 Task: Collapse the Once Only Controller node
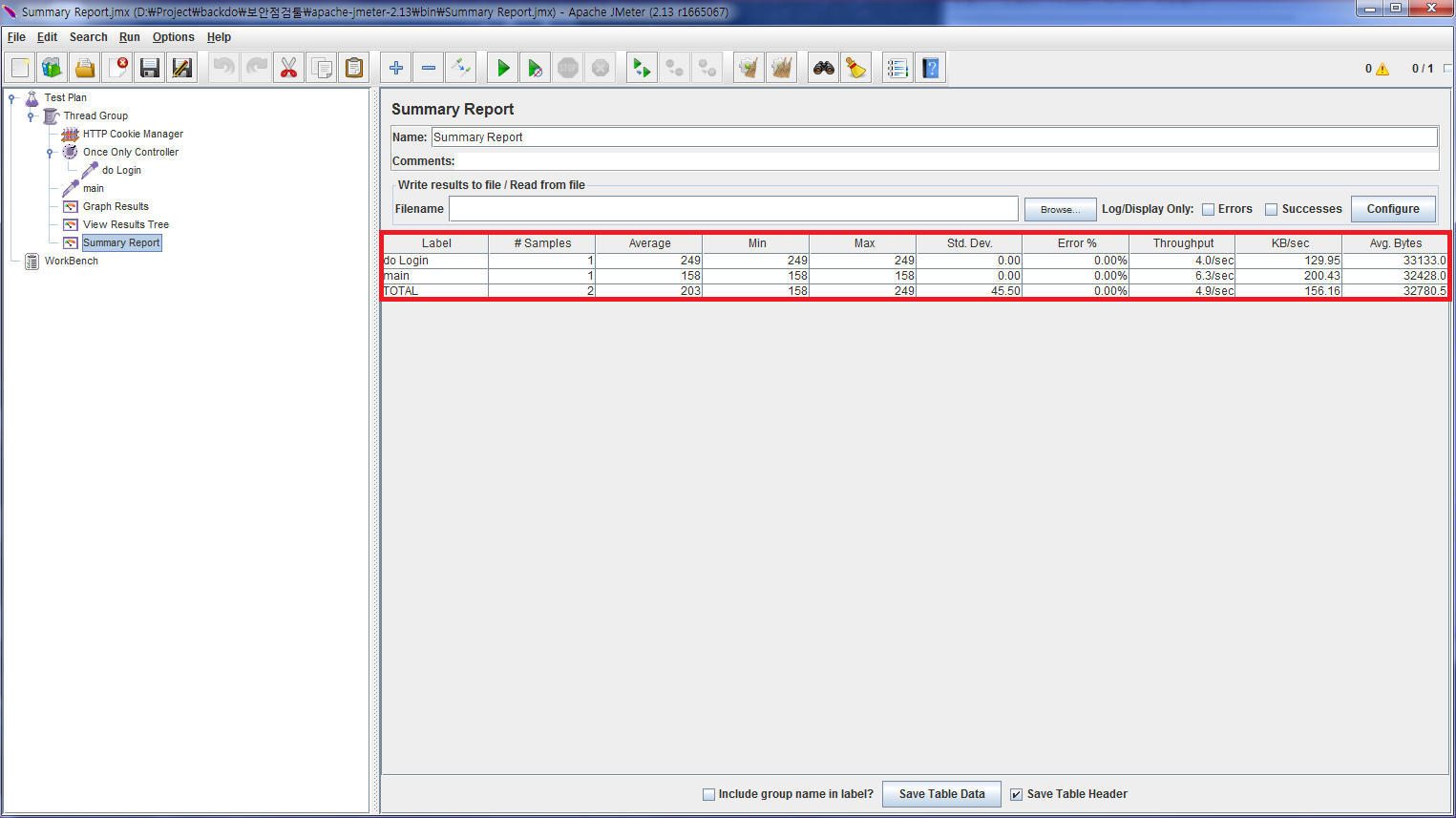coord(50,152)
